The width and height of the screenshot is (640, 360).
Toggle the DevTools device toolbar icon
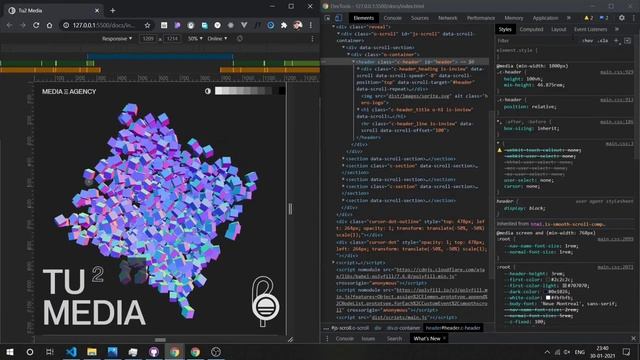338,18
